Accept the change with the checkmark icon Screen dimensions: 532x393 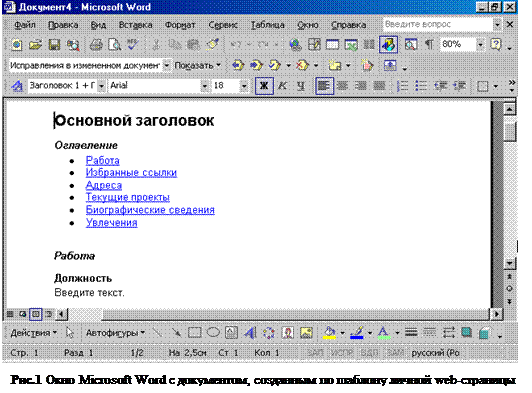pos(274,65)
